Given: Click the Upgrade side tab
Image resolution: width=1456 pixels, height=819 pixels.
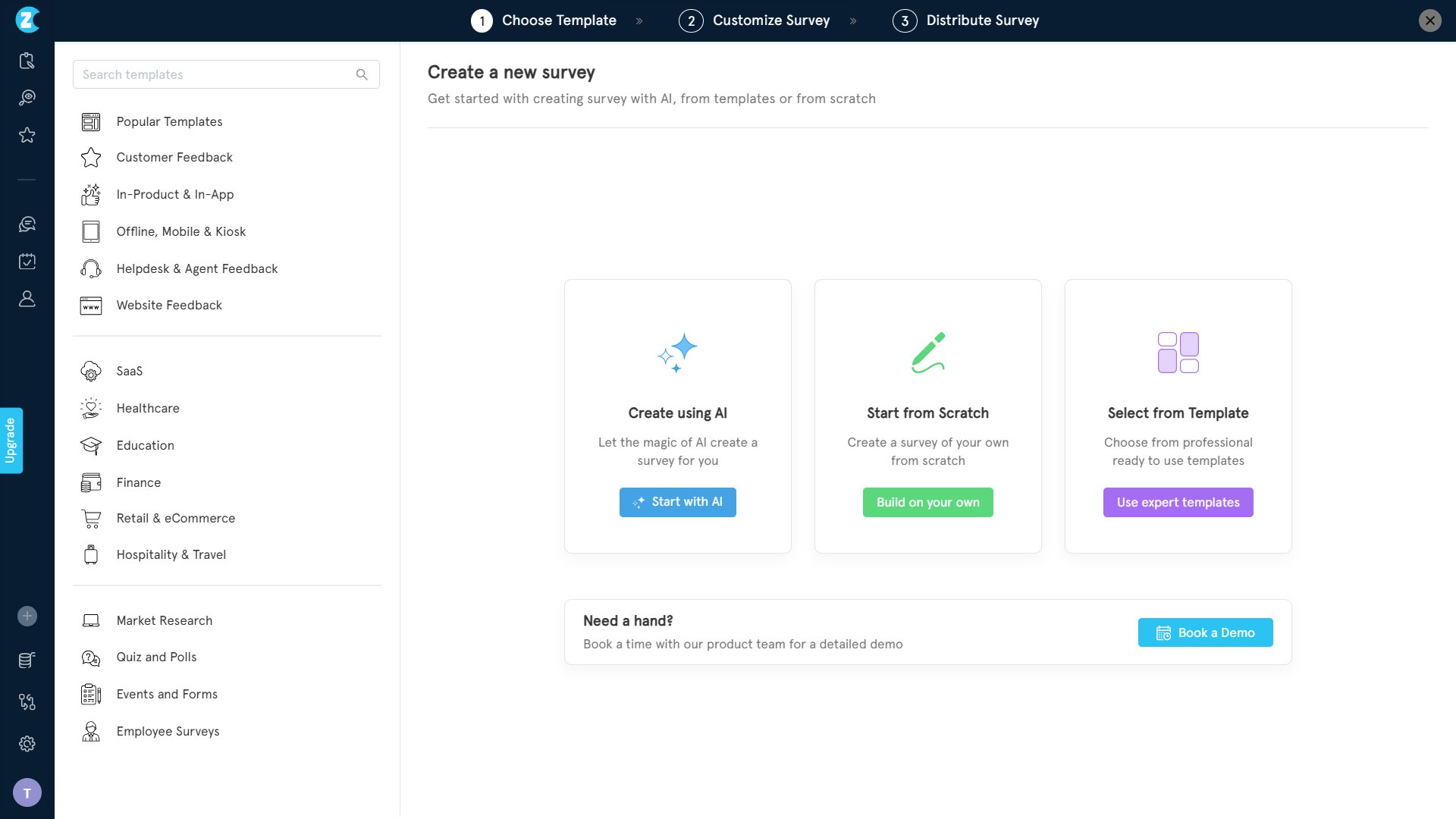Looking at the screenshot, I should tap(11, 441).
